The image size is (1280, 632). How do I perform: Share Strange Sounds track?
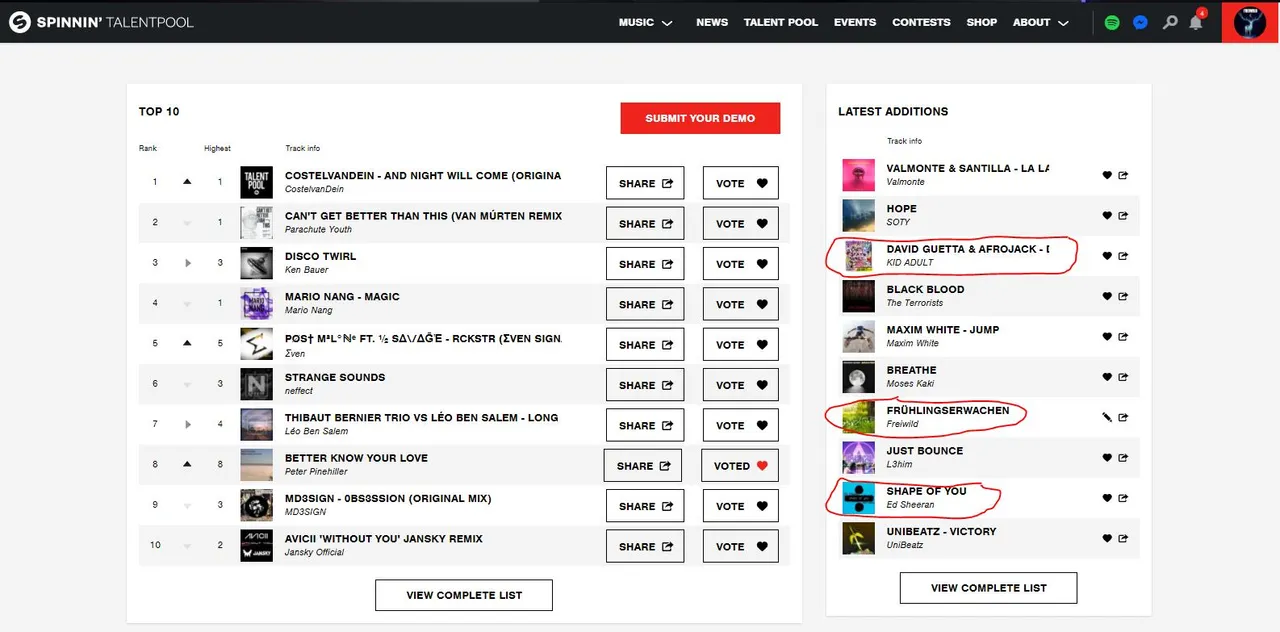645,385
